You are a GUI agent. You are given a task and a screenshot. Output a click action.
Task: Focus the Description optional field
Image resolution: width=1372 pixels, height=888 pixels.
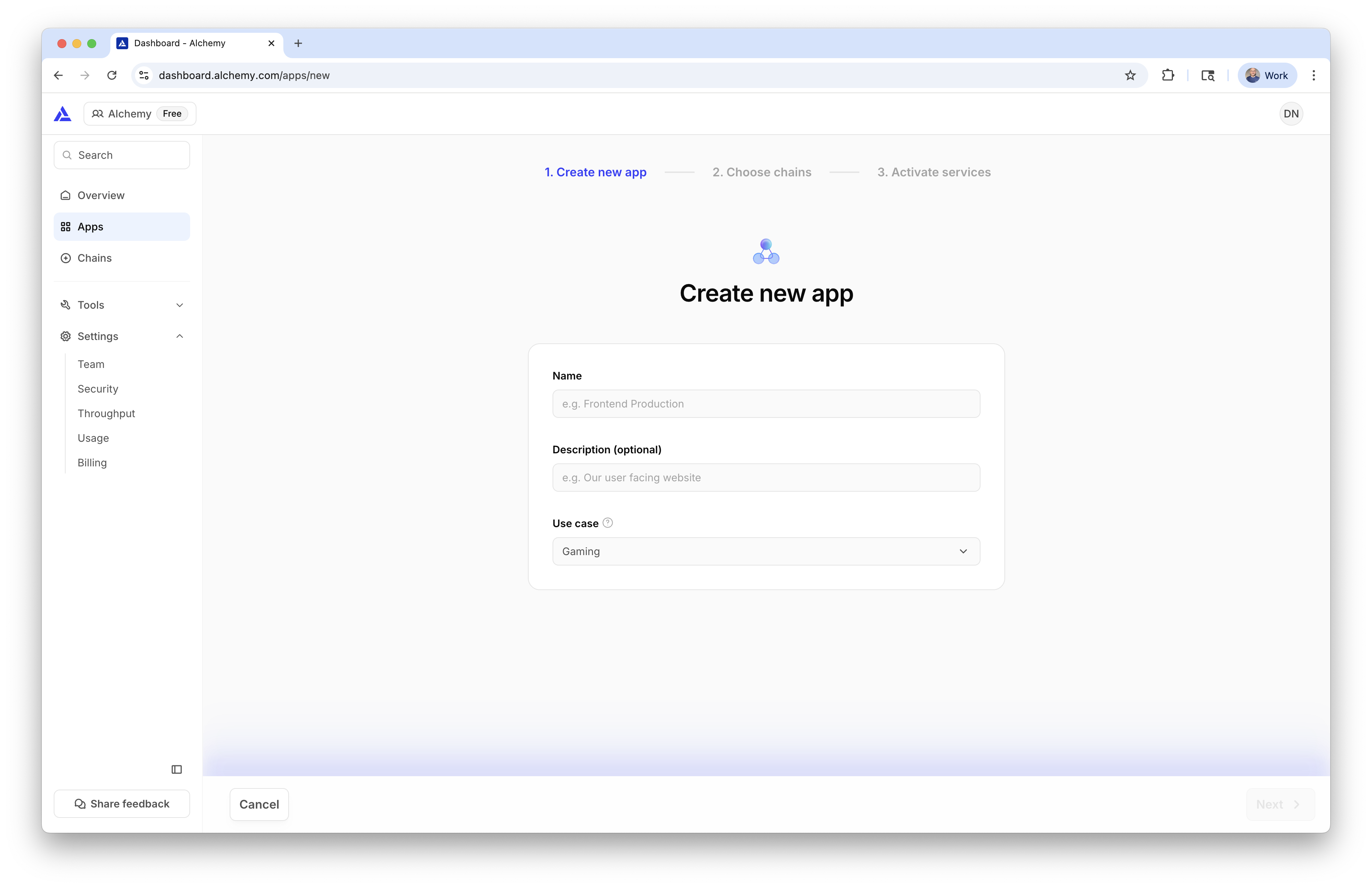point(765,478)
